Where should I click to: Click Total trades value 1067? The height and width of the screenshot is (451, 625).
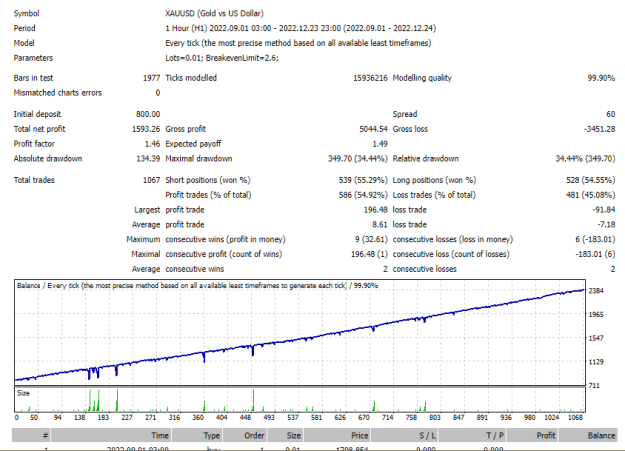click(151, 180)
